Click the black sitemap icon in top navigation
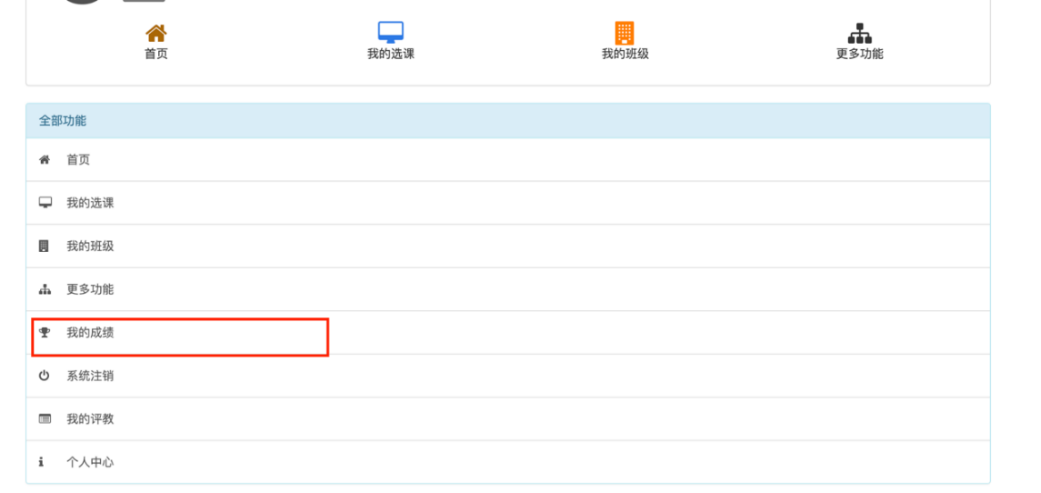The height and width of the screenshot is (493, 1041). [x=859, y=33]
